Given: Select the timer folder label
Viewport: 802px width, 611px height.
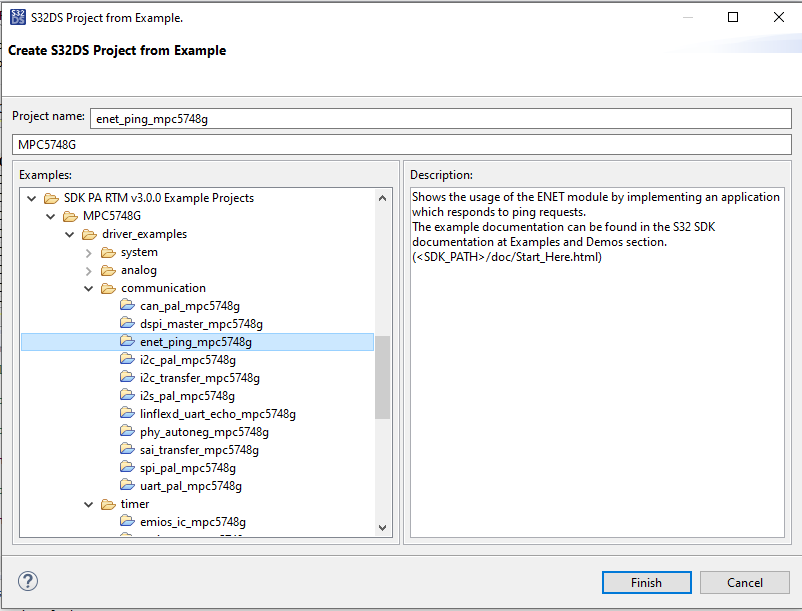Looking at the screenshot, I should [135, 504].
